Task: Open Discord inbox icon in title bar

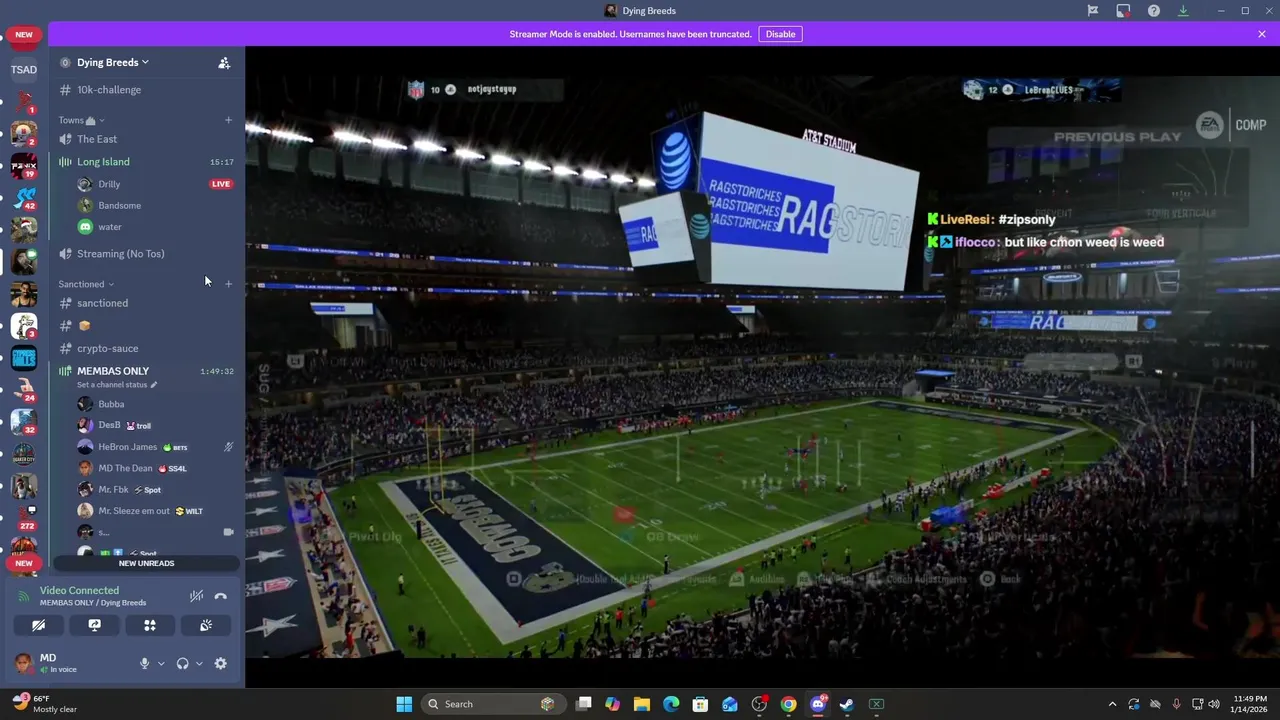Action: click(x=1123, y=11)
